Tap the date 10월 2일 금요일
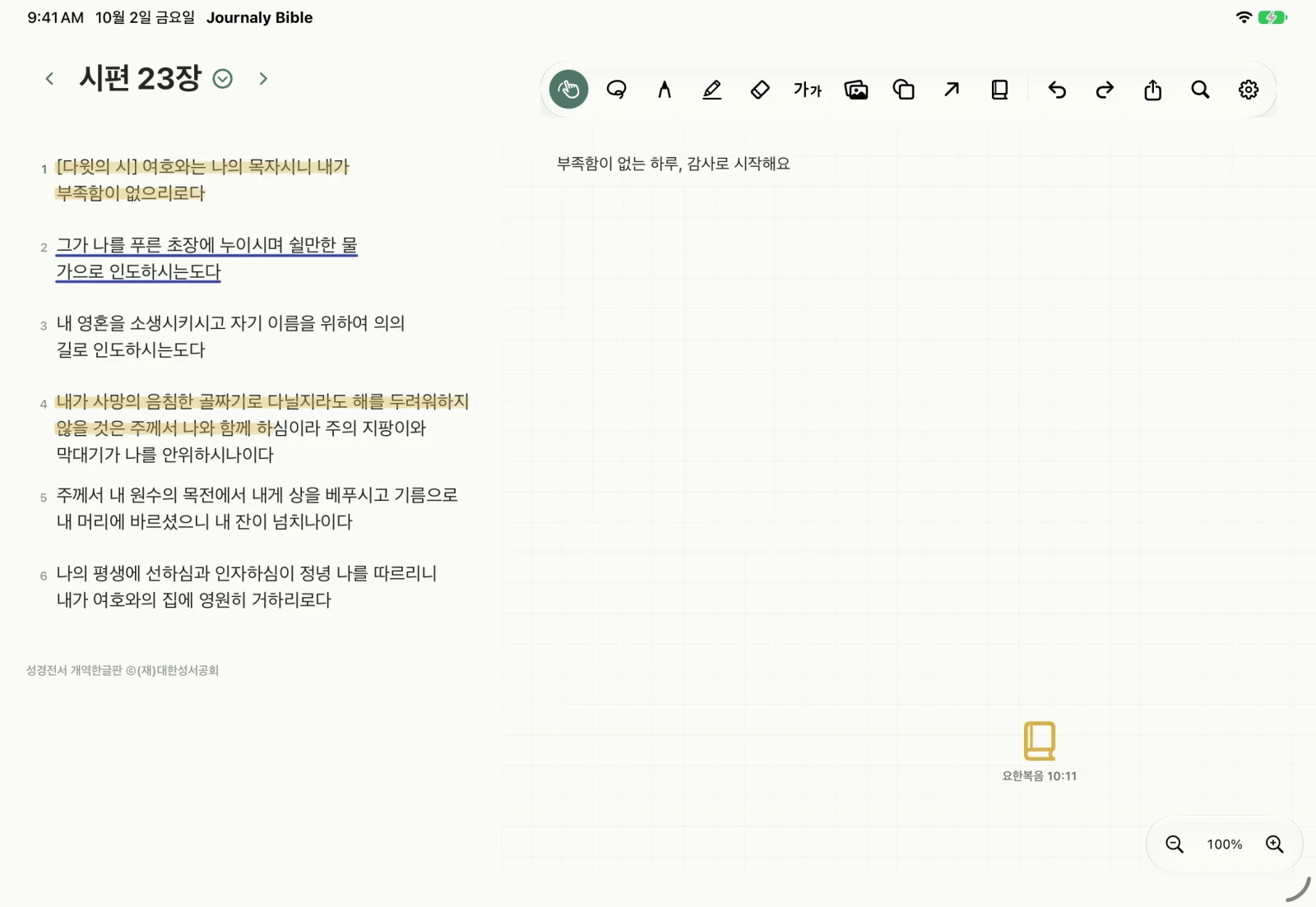This screenshot has height=907, width=1316. [145, 17]
